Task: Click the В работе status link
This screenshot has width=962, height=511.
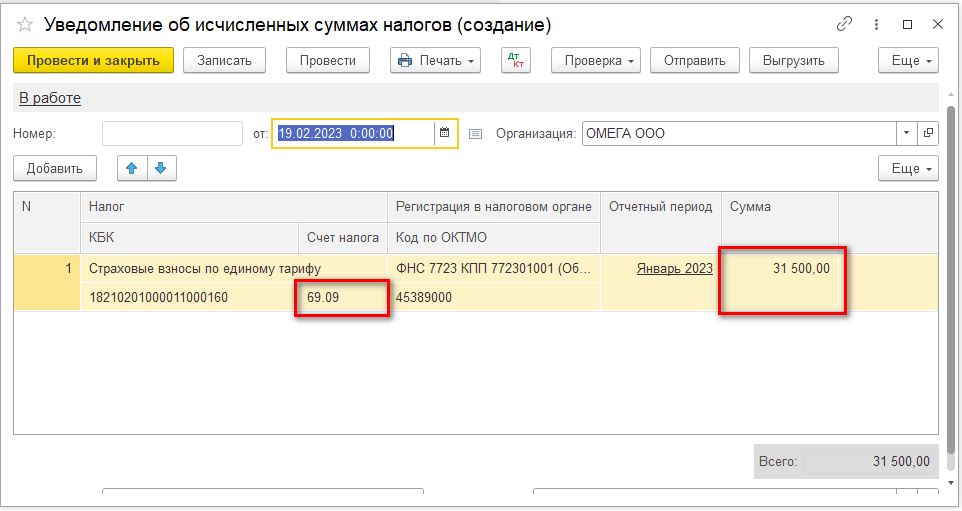Action: pos(50,98)
